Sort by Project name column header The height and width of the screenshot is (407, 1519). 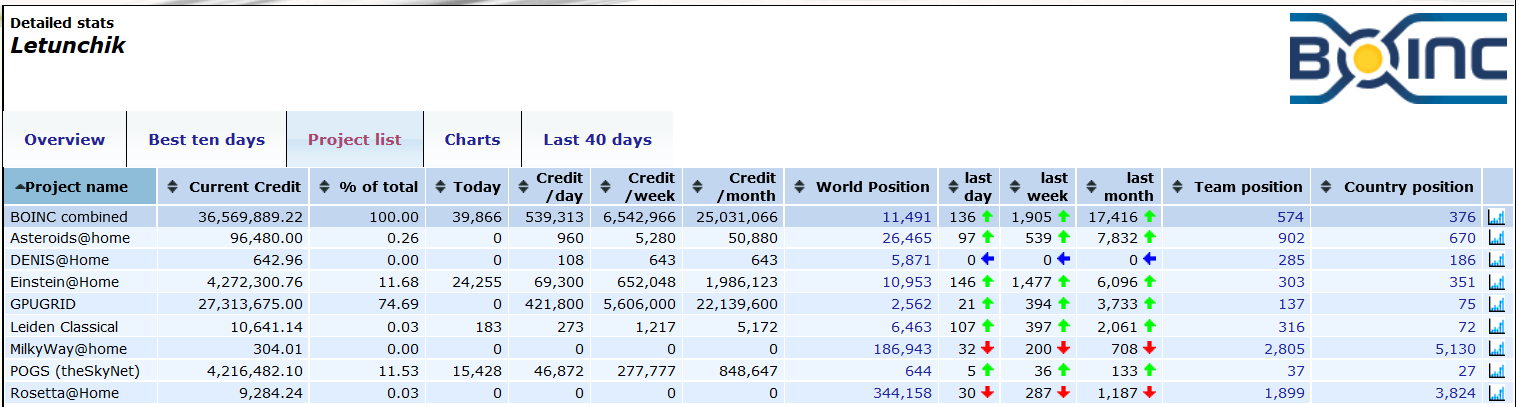click(x=80, y=187)
